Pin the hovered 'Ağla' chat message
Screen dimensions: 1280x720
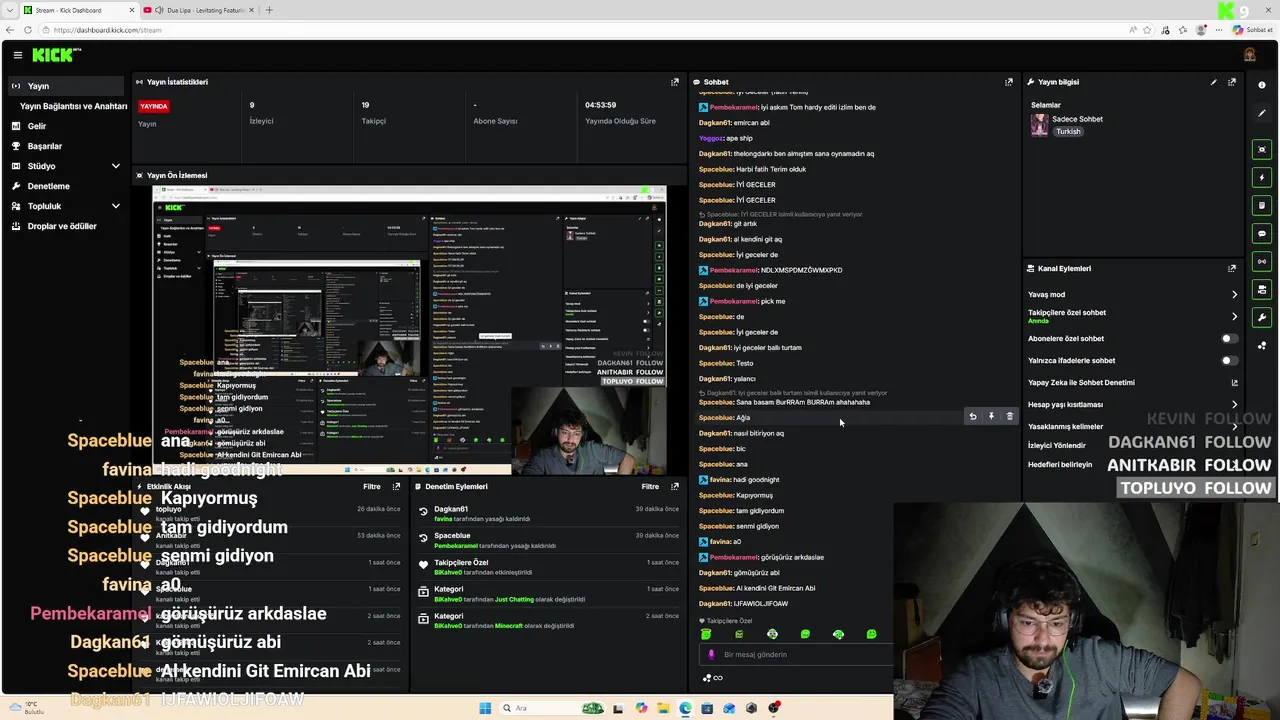[991, 417]
